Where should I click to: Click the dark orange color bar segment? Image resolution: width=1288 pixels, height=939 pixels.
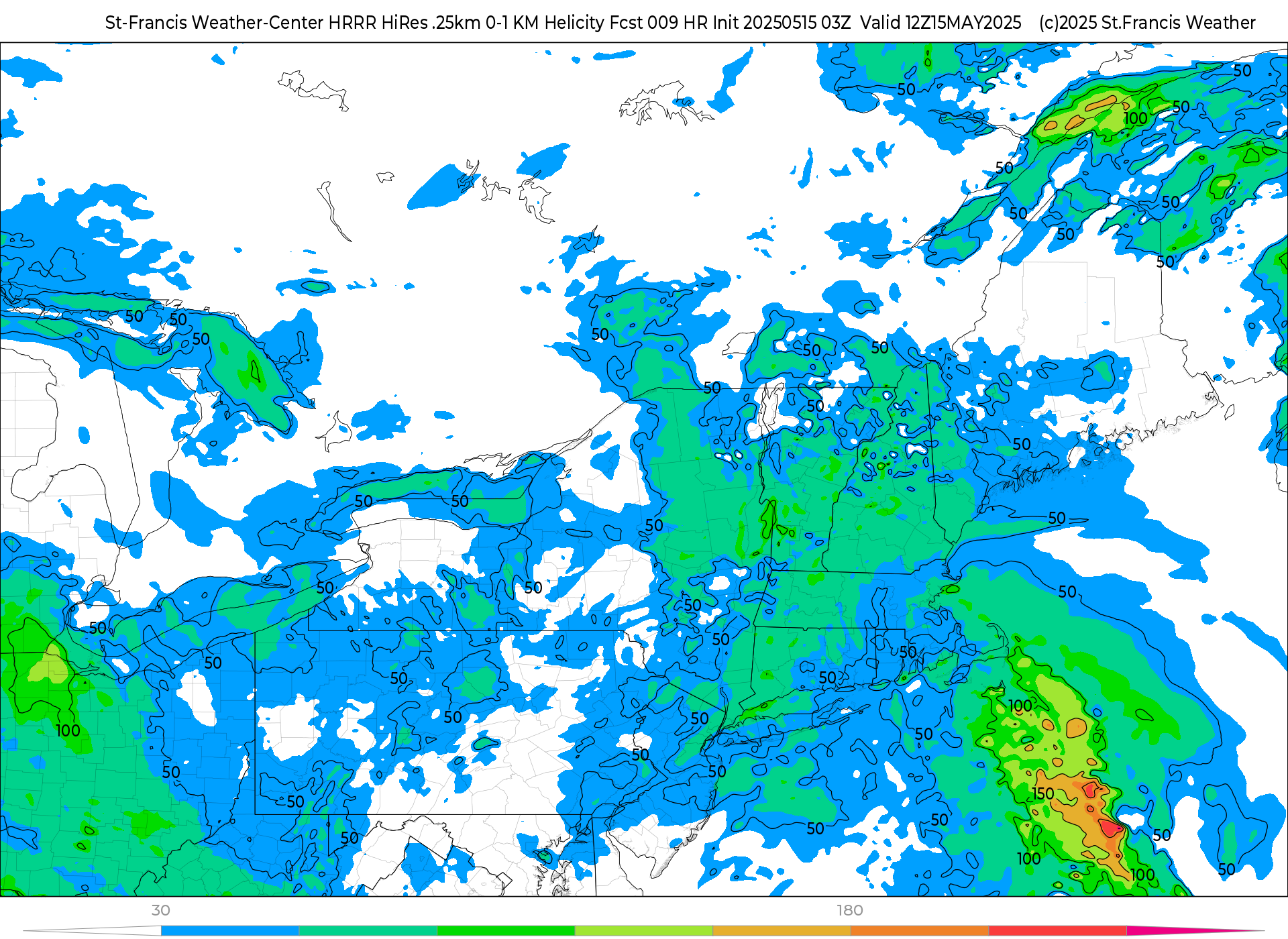920,931
